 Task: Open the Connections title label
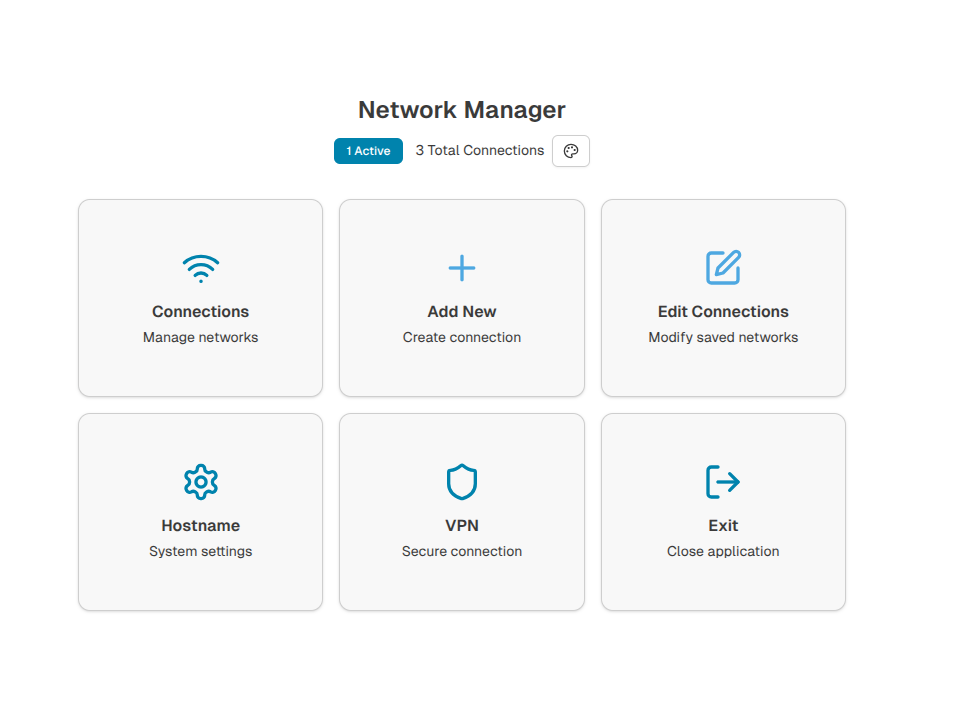point(200,311)
